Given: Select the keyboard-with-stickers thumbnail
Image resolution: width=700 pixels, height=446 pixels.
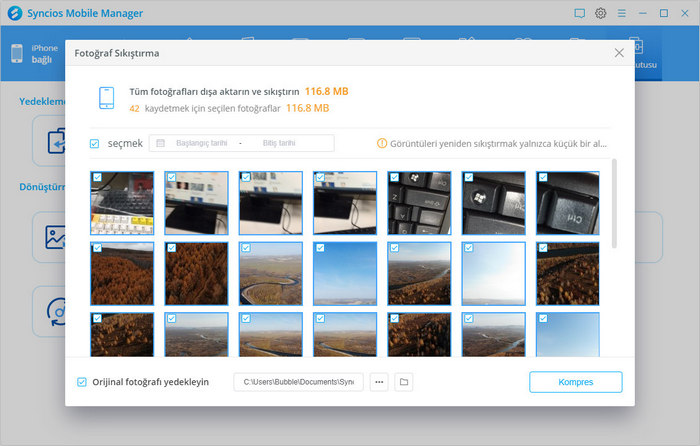Looking at the screenshot, I should (x=122, y=203).
